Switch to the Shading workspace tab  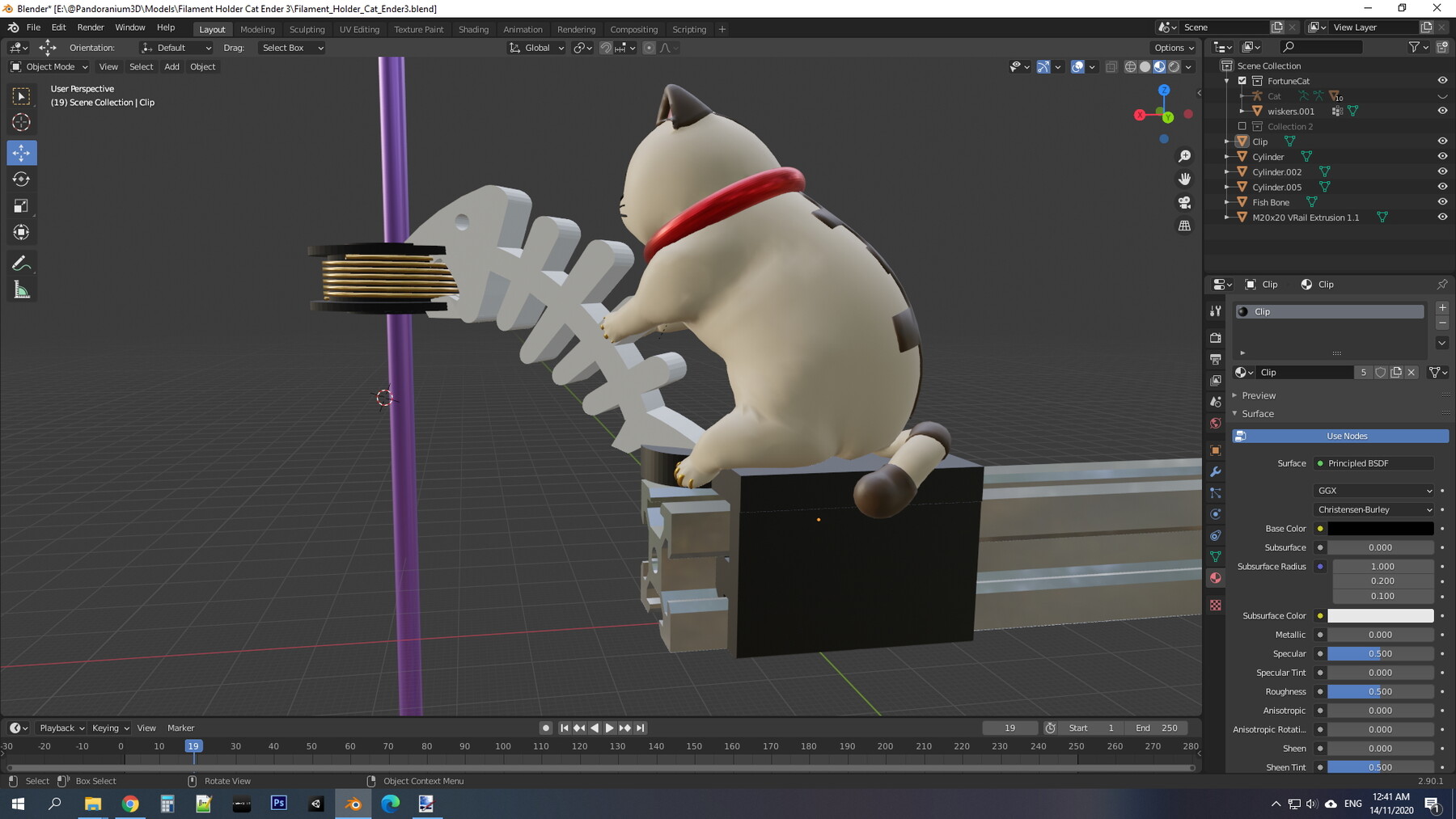473,29
